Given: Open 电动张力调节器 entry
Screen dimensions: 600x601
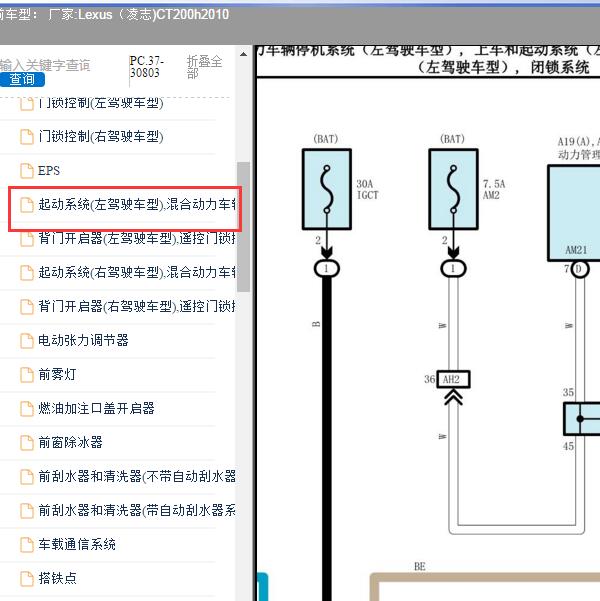Looking at the screenshot, I should [83, 340].
